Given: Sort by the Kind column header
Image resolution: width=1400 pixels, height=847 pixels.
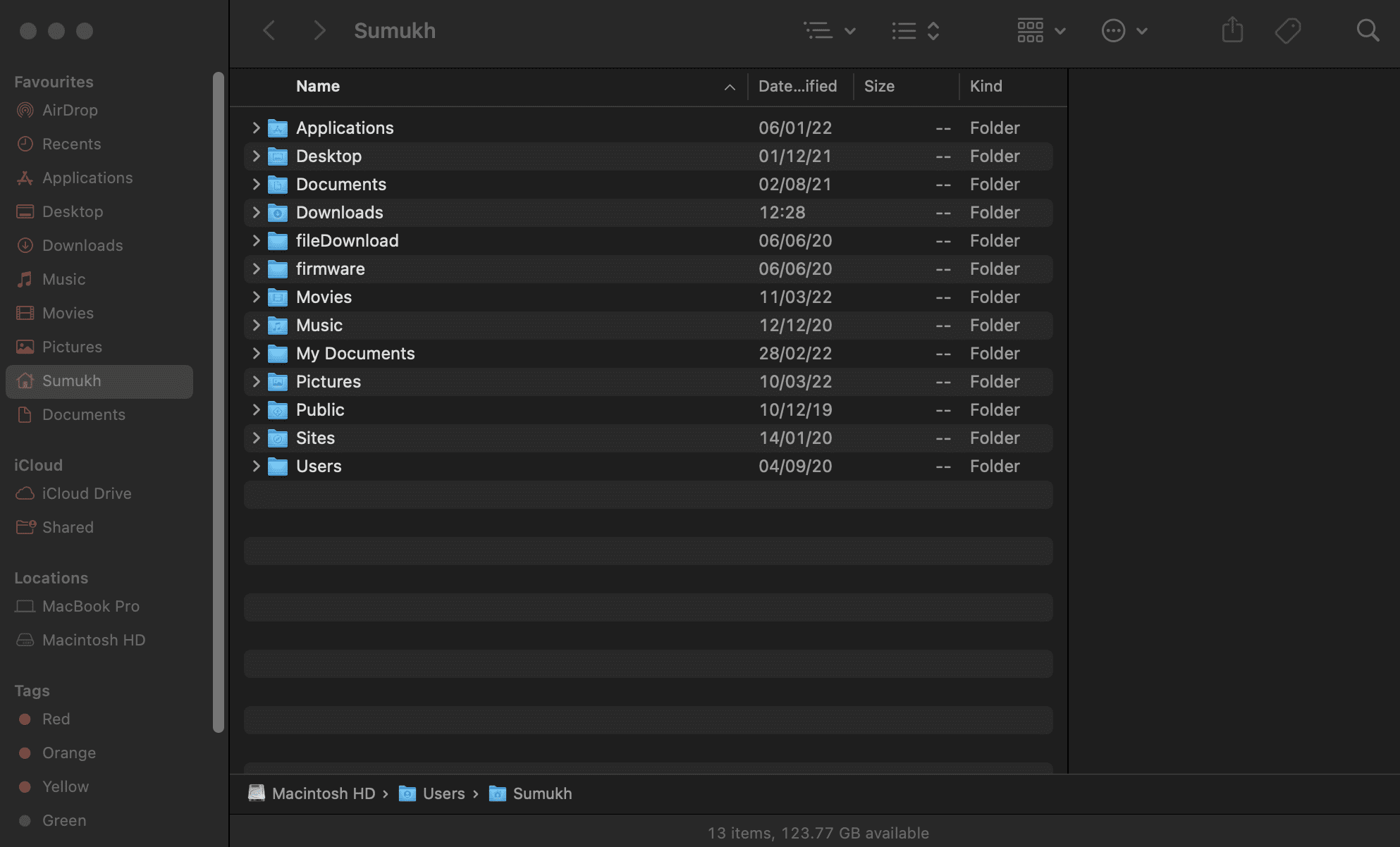Looking at the screenshot, I should point(986,86).
